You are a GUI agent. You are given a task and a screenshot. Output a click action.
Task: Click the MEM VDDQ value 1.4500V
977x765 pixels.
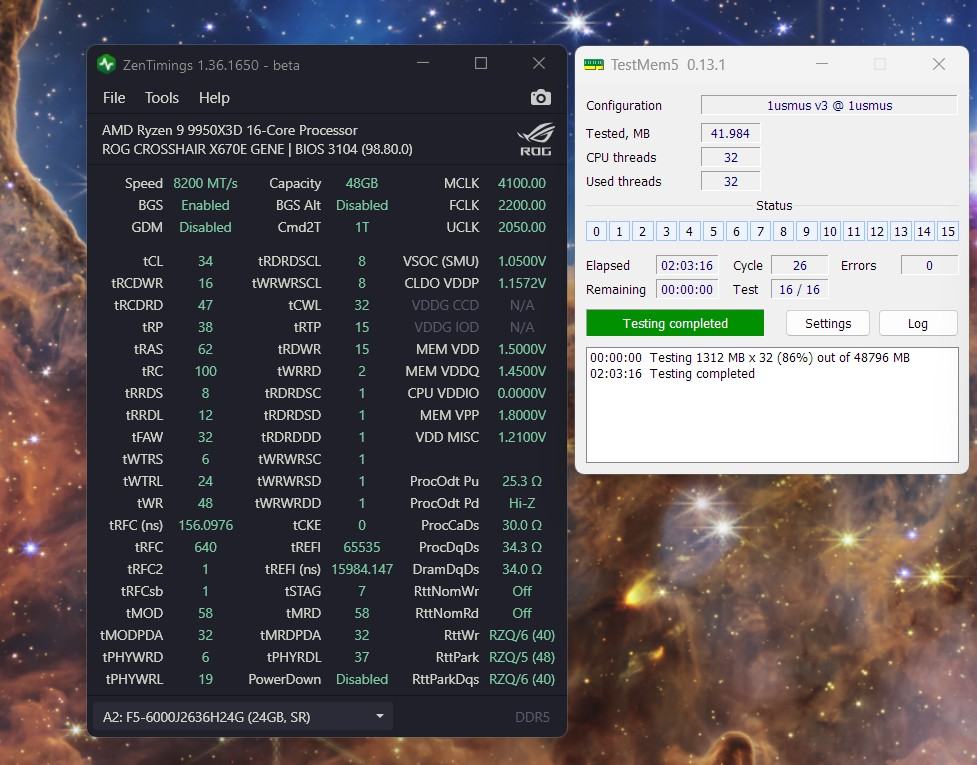tap(522, 371)
